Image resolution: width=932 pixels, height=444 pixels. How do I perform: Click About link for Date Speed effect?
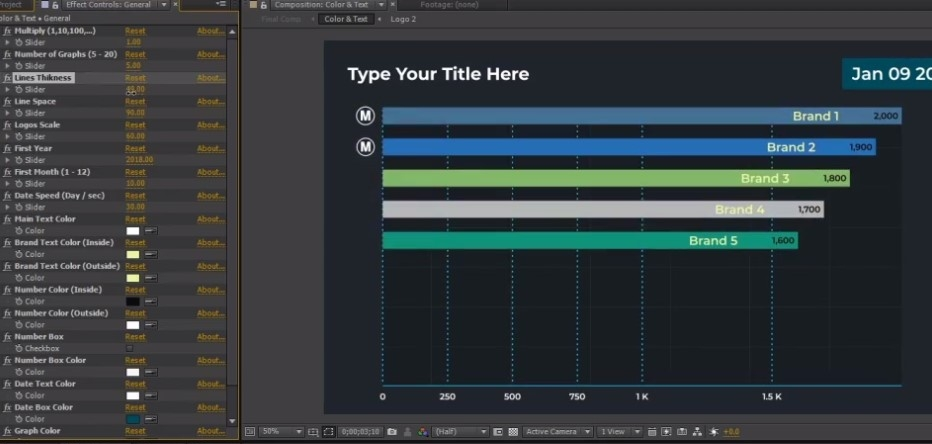point(210,196)
